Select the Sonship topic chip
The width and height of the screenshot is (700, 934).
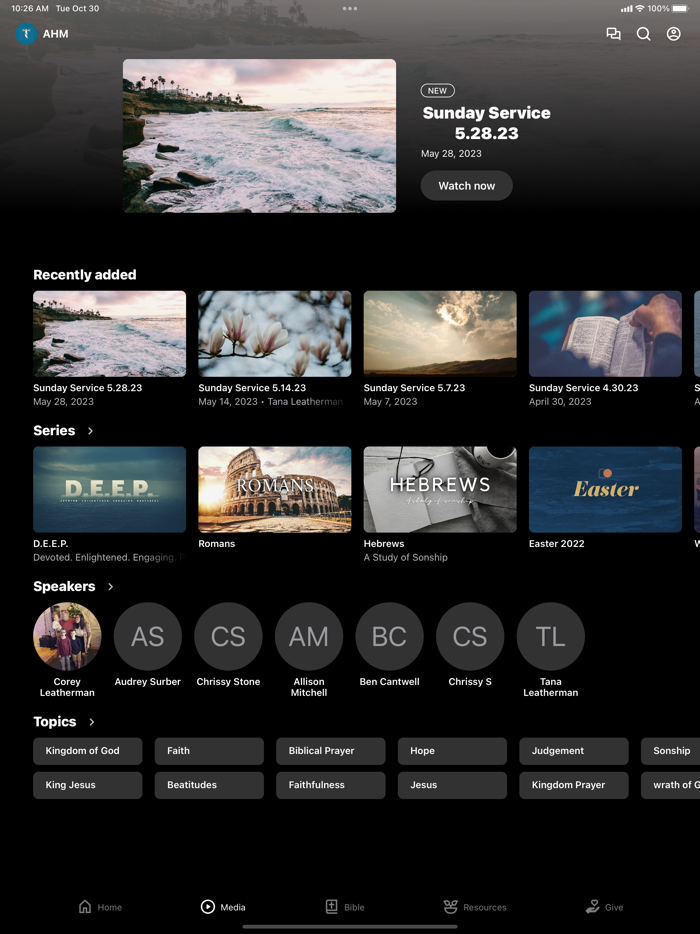pos(671,751)
